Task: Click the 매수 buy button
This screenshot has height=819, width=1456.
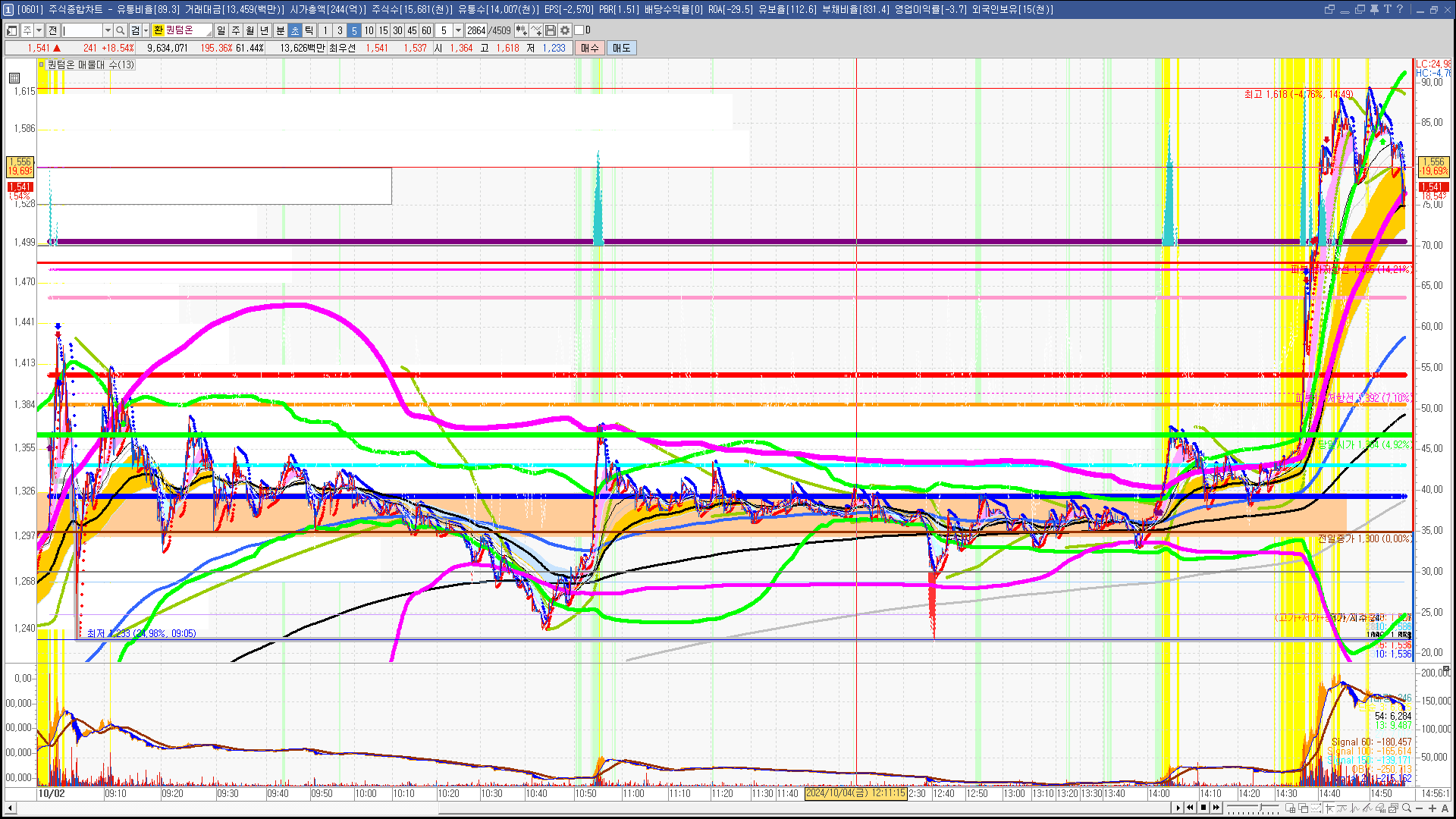Action: coord(590,48)
